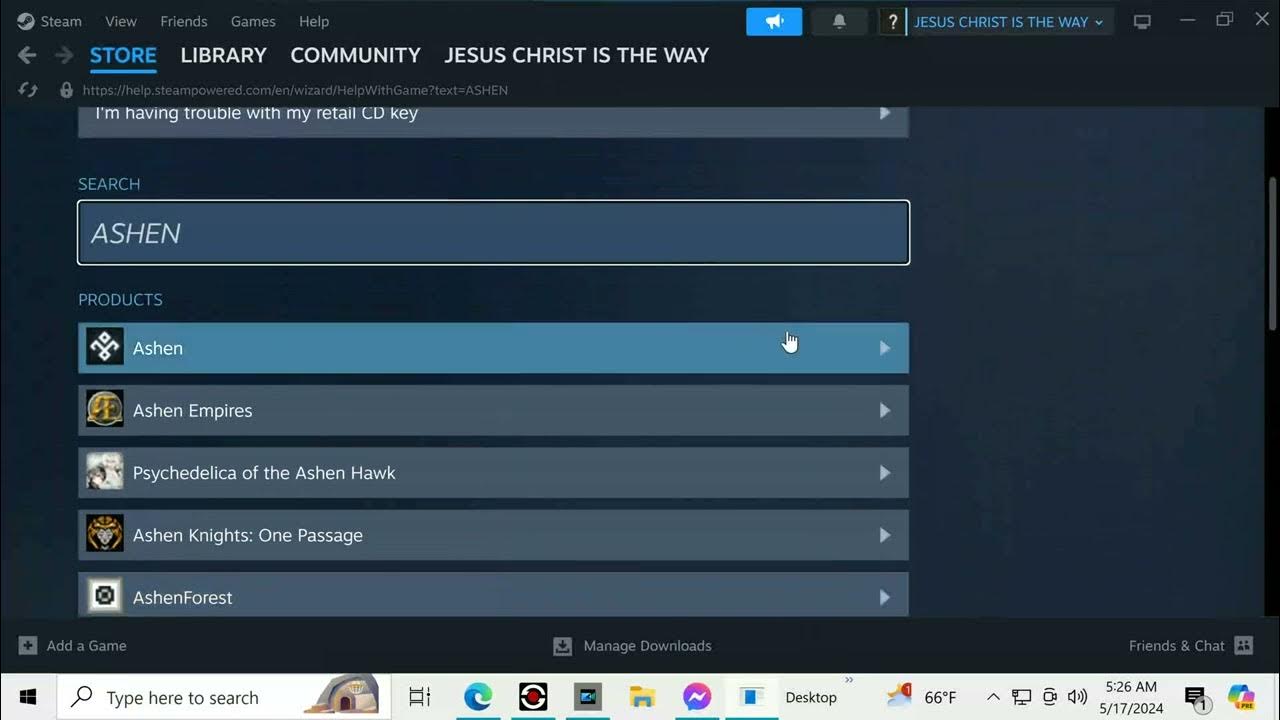Open the Games menu

253,21
